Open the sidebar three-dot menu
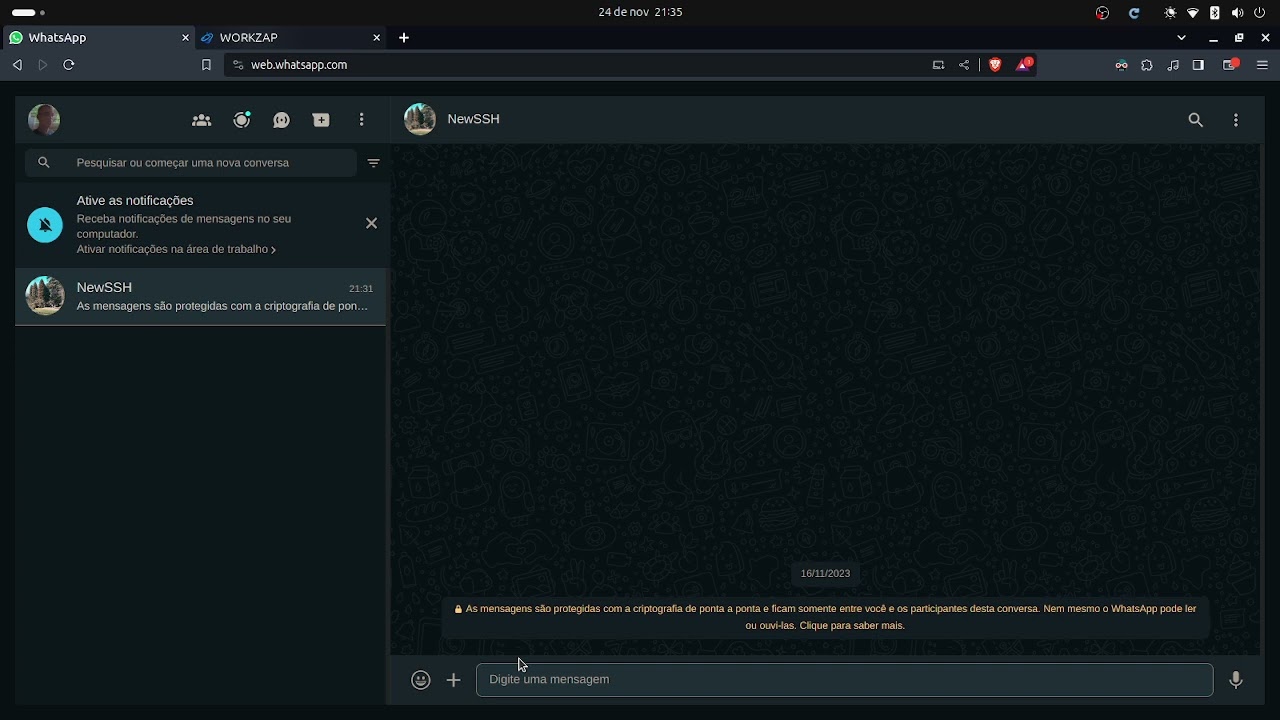Viewport: 1280px width, 720px height. coord(362,120)
